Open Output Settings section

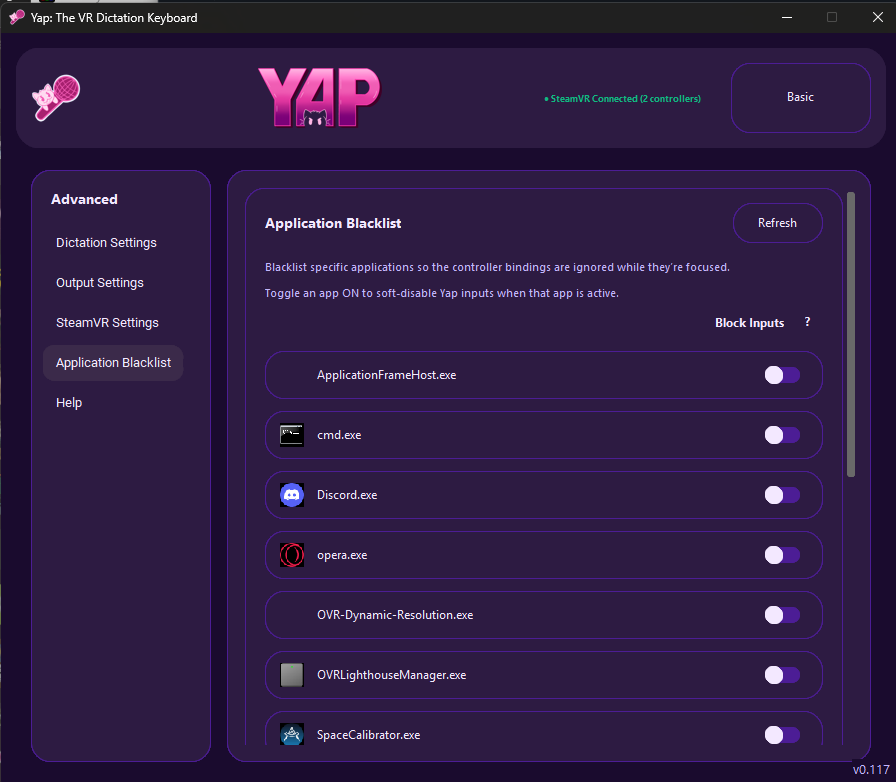[100, 282]
